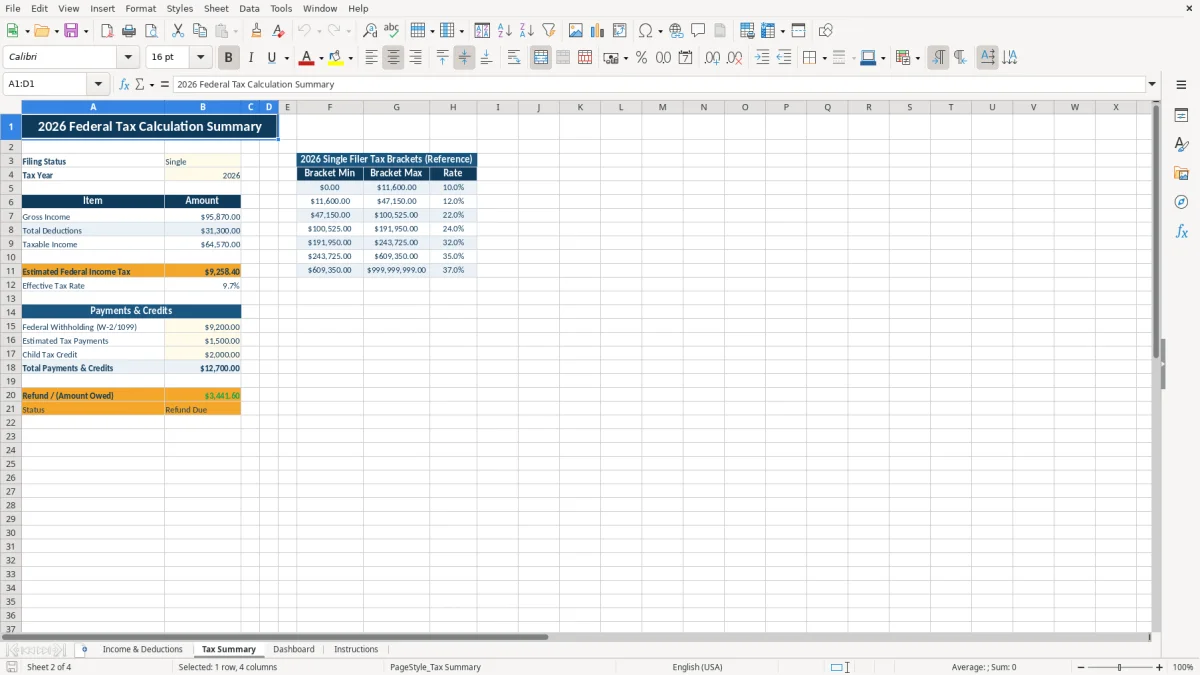Open underline style dropdown arrow
1200x675 pixels.
pos(286,58)
